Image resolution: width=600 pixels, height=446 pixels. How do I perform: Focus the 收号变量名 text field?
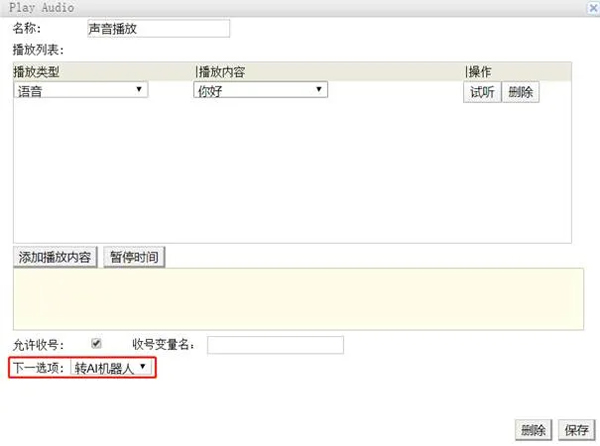(275, 345)
